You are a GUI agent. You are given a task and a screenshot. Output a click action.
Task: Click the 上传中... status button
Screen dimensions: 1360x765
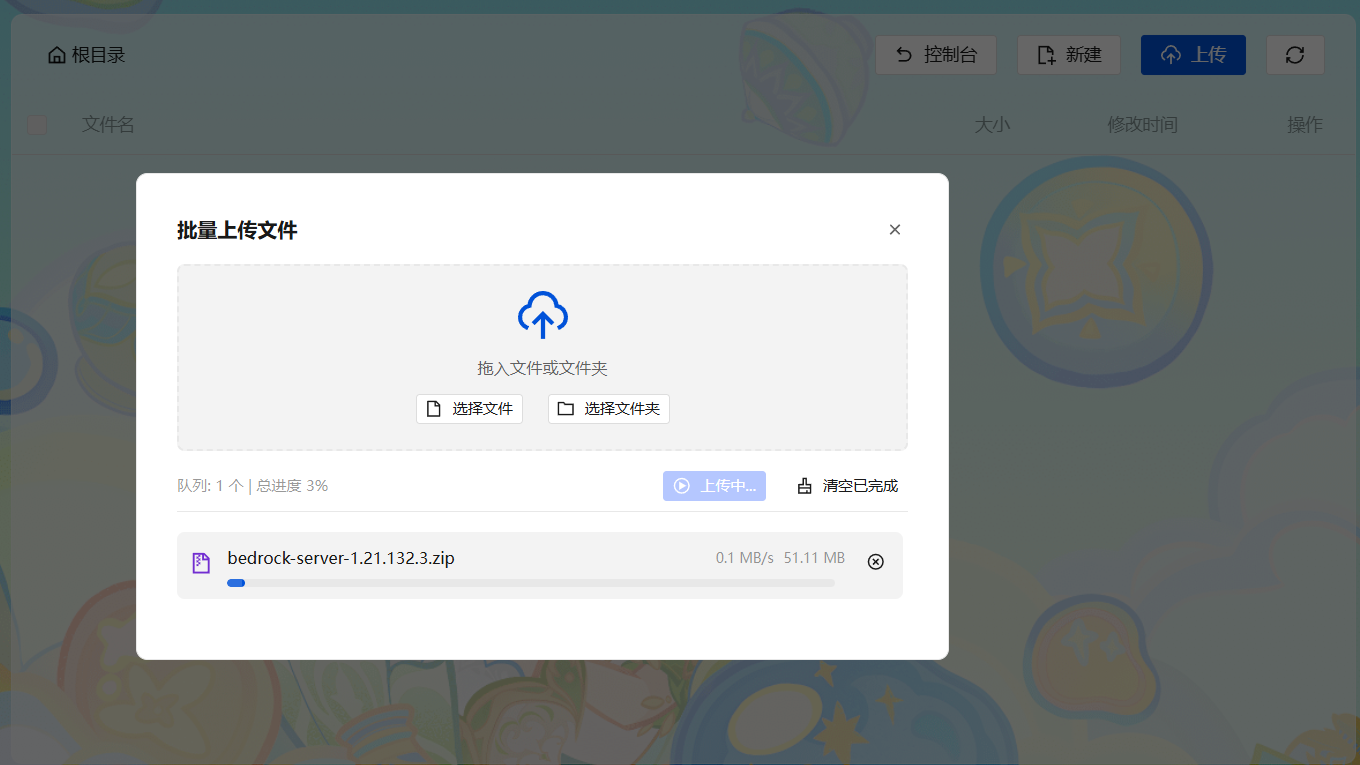[x=714, y=486]
